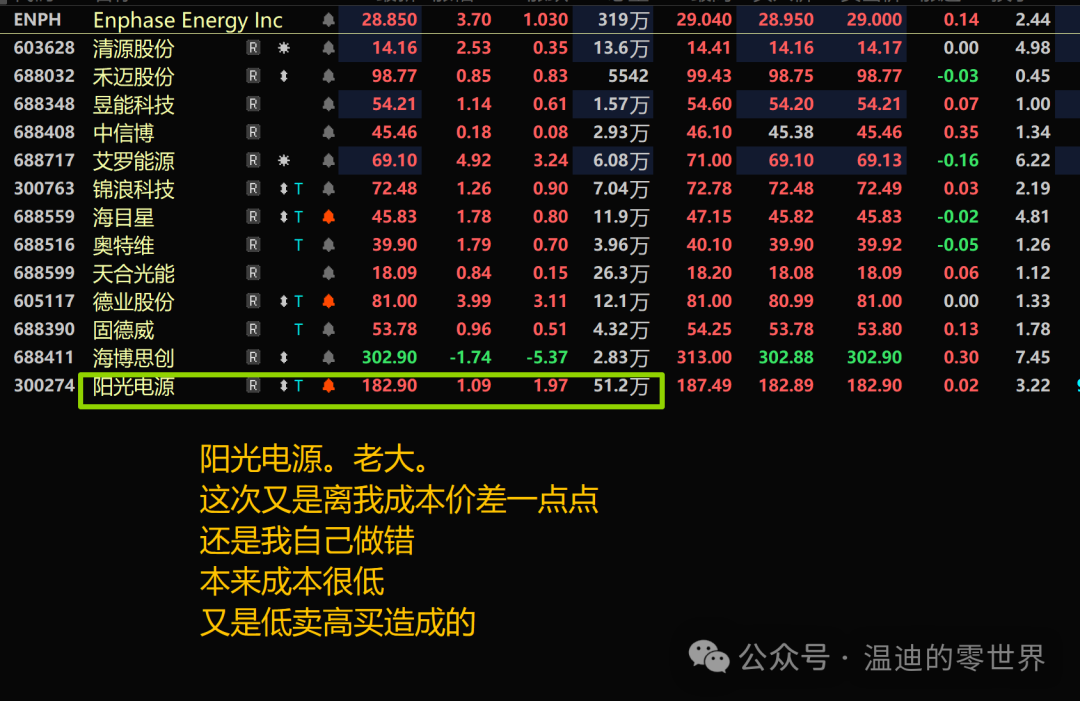The image size is (1080, 701).
Task: Click the T tag on 奥特维 row
Action: [298, 245]
